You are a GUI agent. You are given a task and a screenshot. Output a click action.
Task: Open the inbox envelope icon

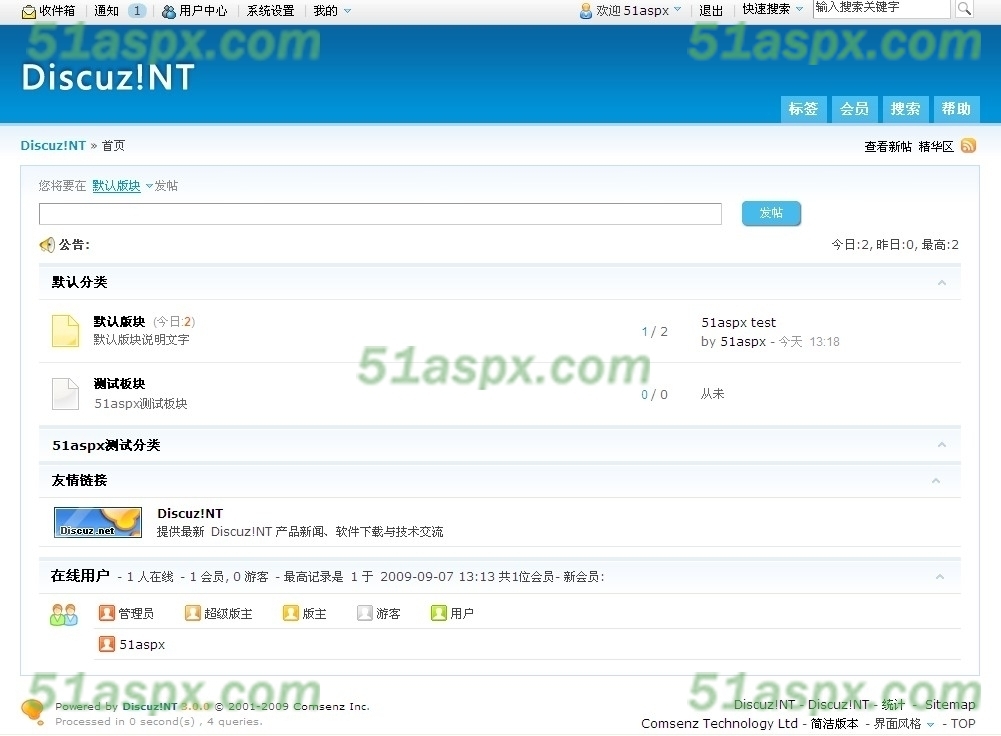tap(29, 11)
